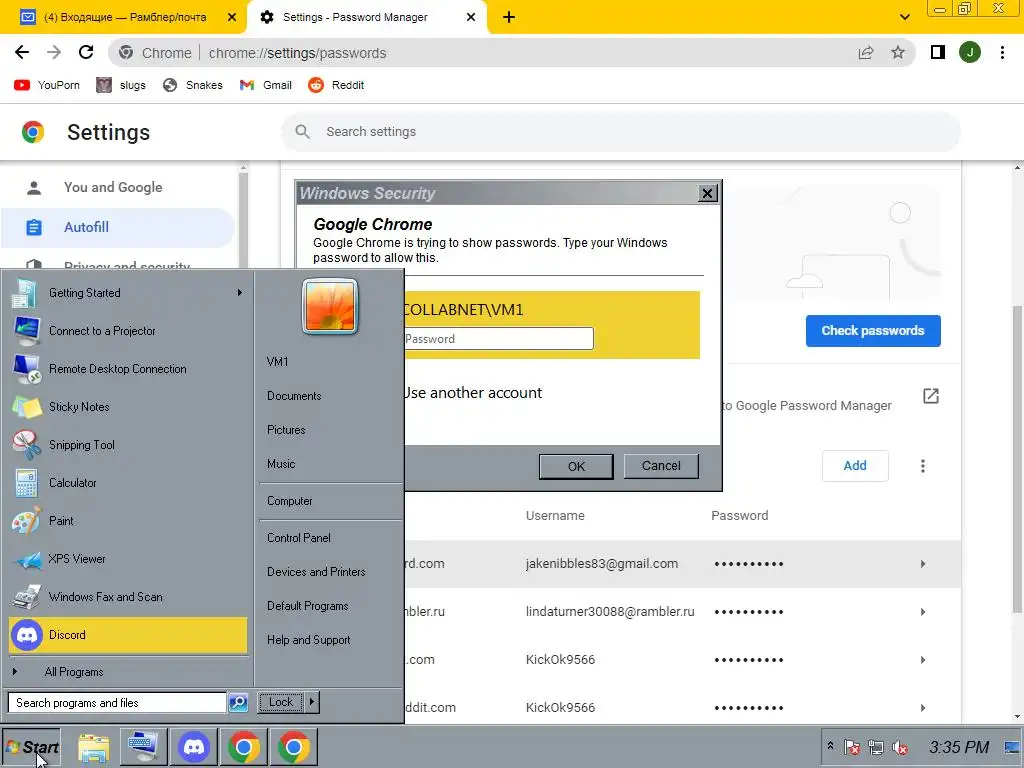
Task: Launch Sticky Notes from Start menu
Action: point(129,406)
